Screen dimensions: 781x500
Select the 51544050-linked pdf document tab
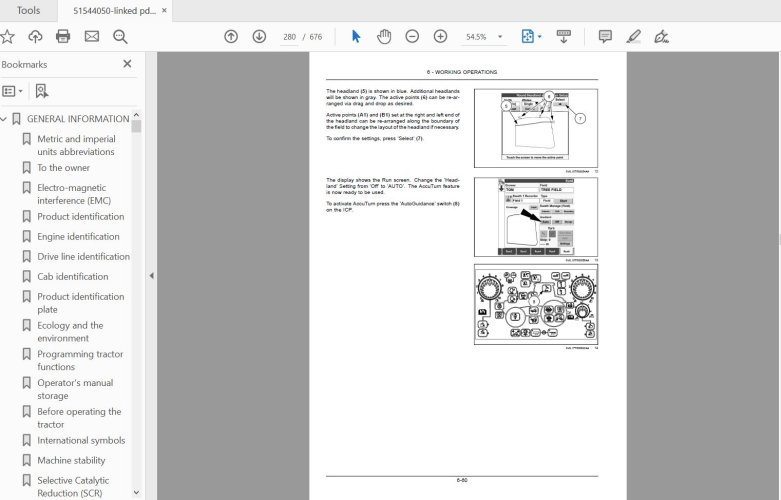click(x=113, y=10)
